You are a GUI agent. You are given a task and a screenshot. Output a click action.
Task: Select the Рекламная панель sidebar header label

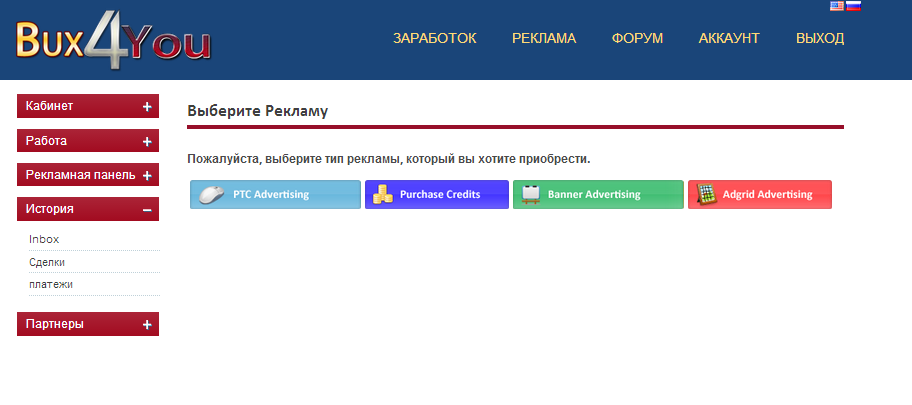81,175
